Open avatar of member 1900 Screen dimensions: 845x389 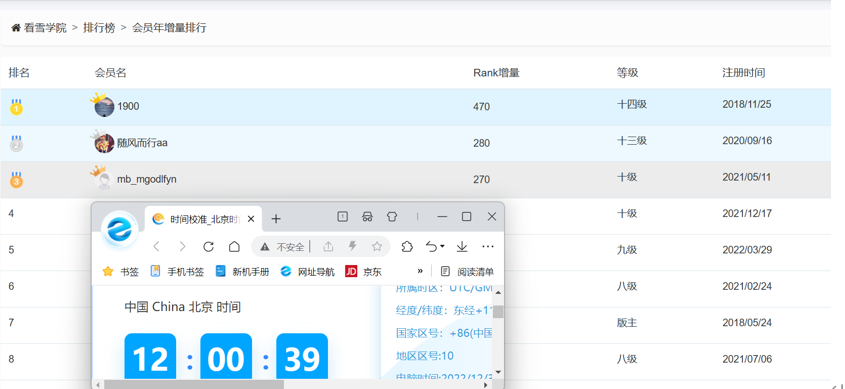coord(104,107)
